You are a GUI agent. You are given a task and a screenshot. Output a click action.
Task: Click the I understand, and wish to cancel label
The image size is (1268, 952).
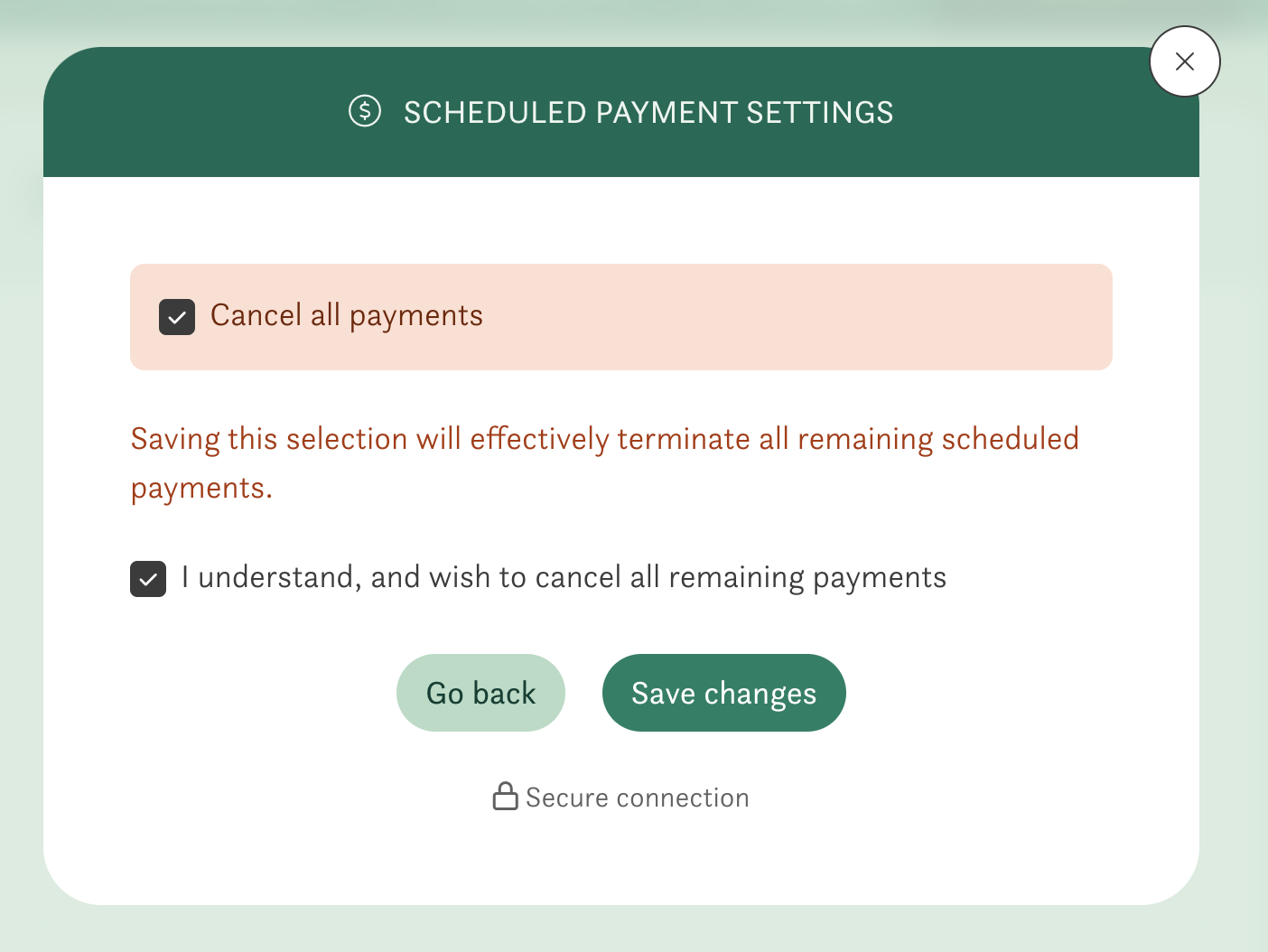(564, 577)
